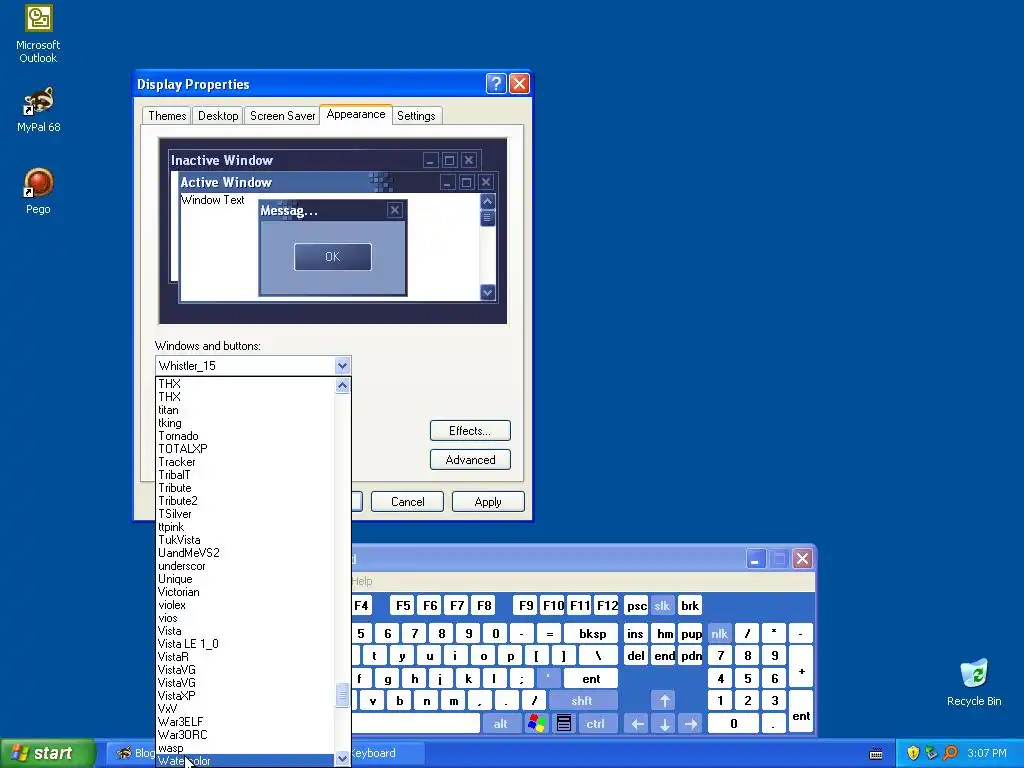Screen dimensions: 1024x768
Task: Select War3ELF style entry
Action: click(245, 722)
